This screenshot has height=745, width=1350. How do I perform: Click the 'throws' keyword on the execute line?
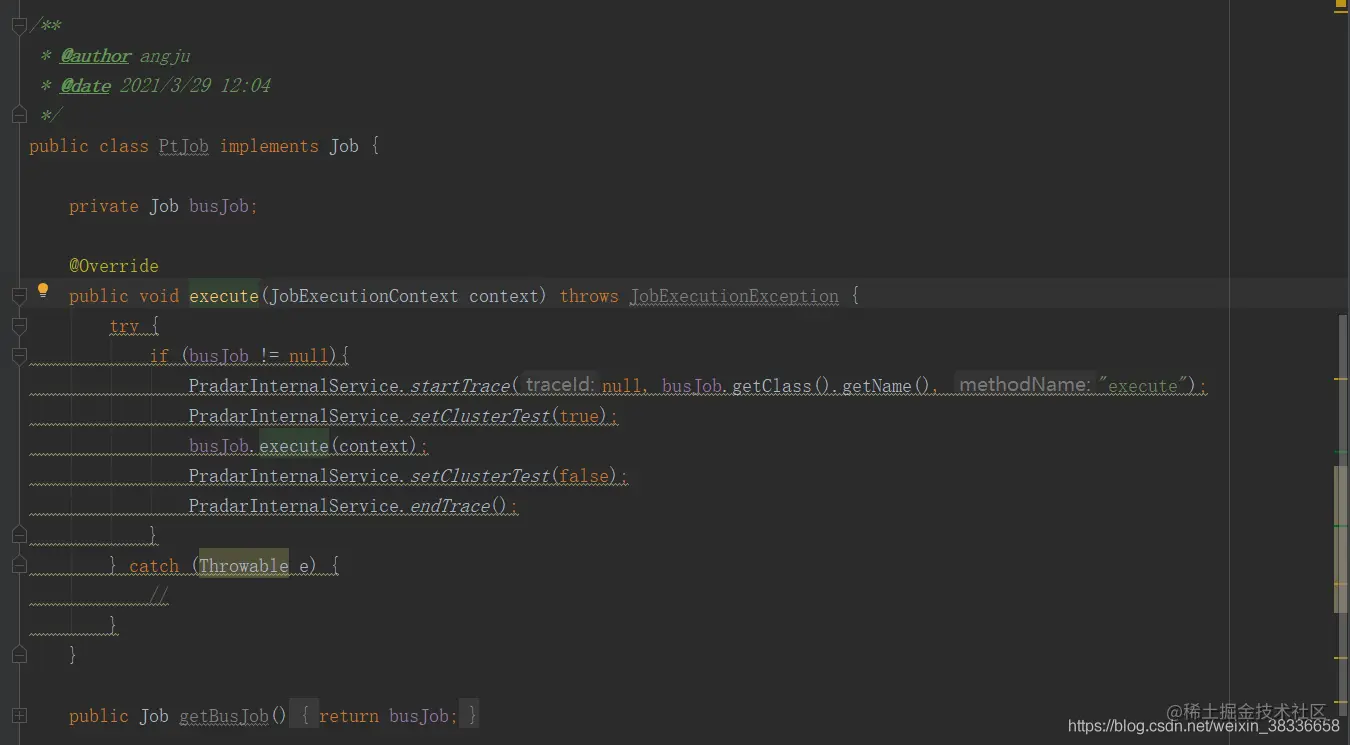click(589, 296)
